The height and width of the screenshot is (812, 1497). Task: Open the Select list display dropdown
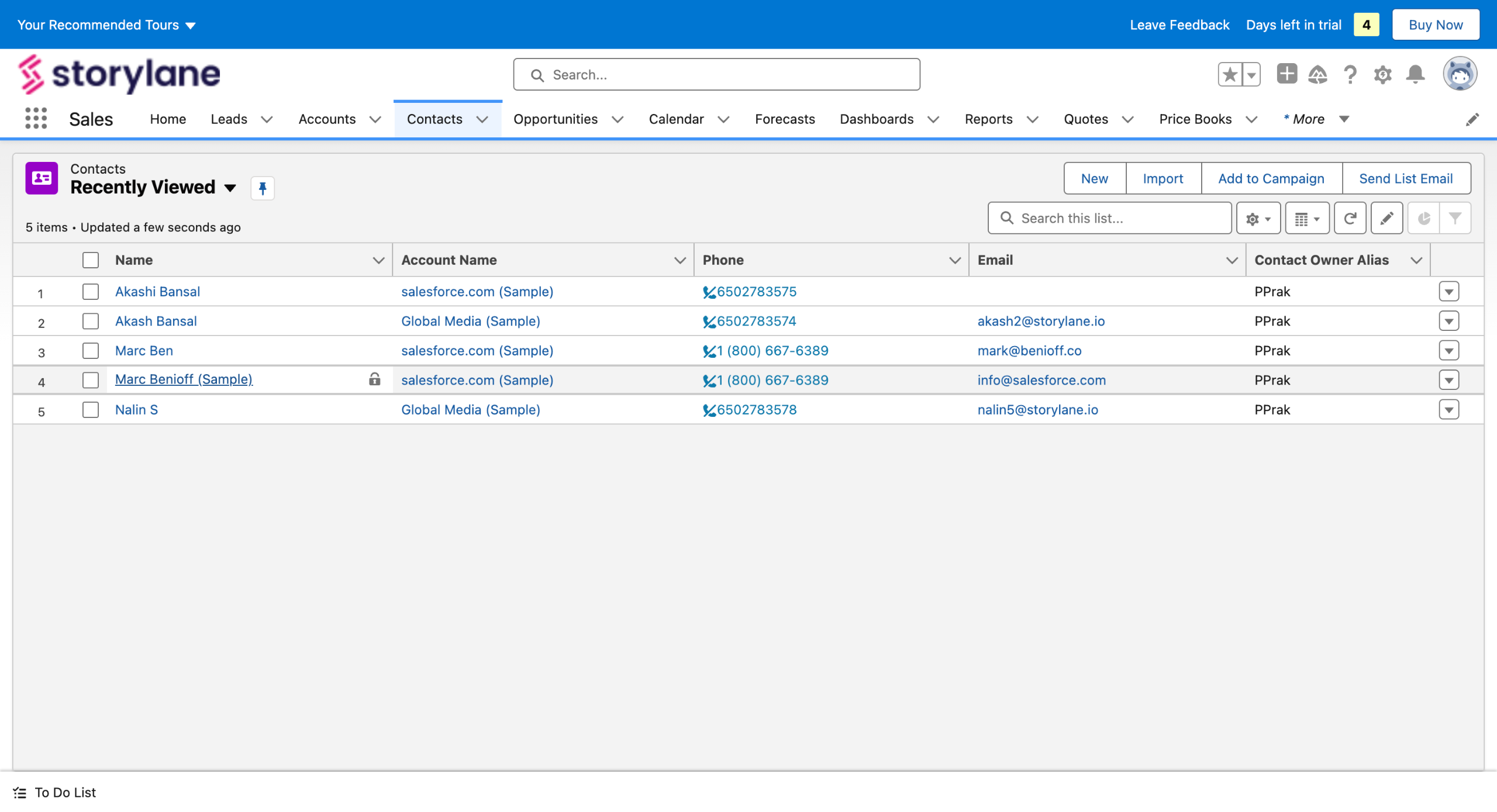click(1308, 218)
